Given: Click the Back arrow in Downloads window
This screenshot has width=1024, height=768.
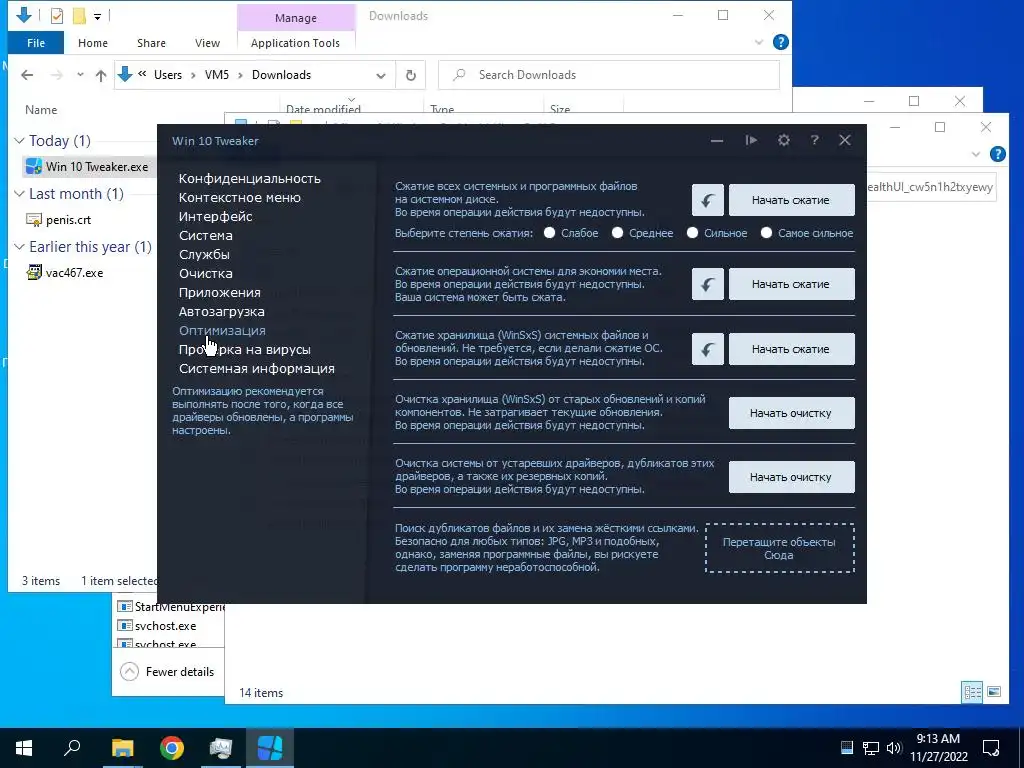Looking at the screenshot, I should pos(27,75).
